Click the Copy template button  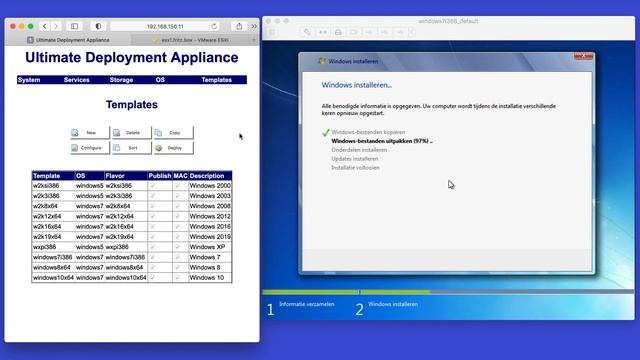[x=173, y=133]
